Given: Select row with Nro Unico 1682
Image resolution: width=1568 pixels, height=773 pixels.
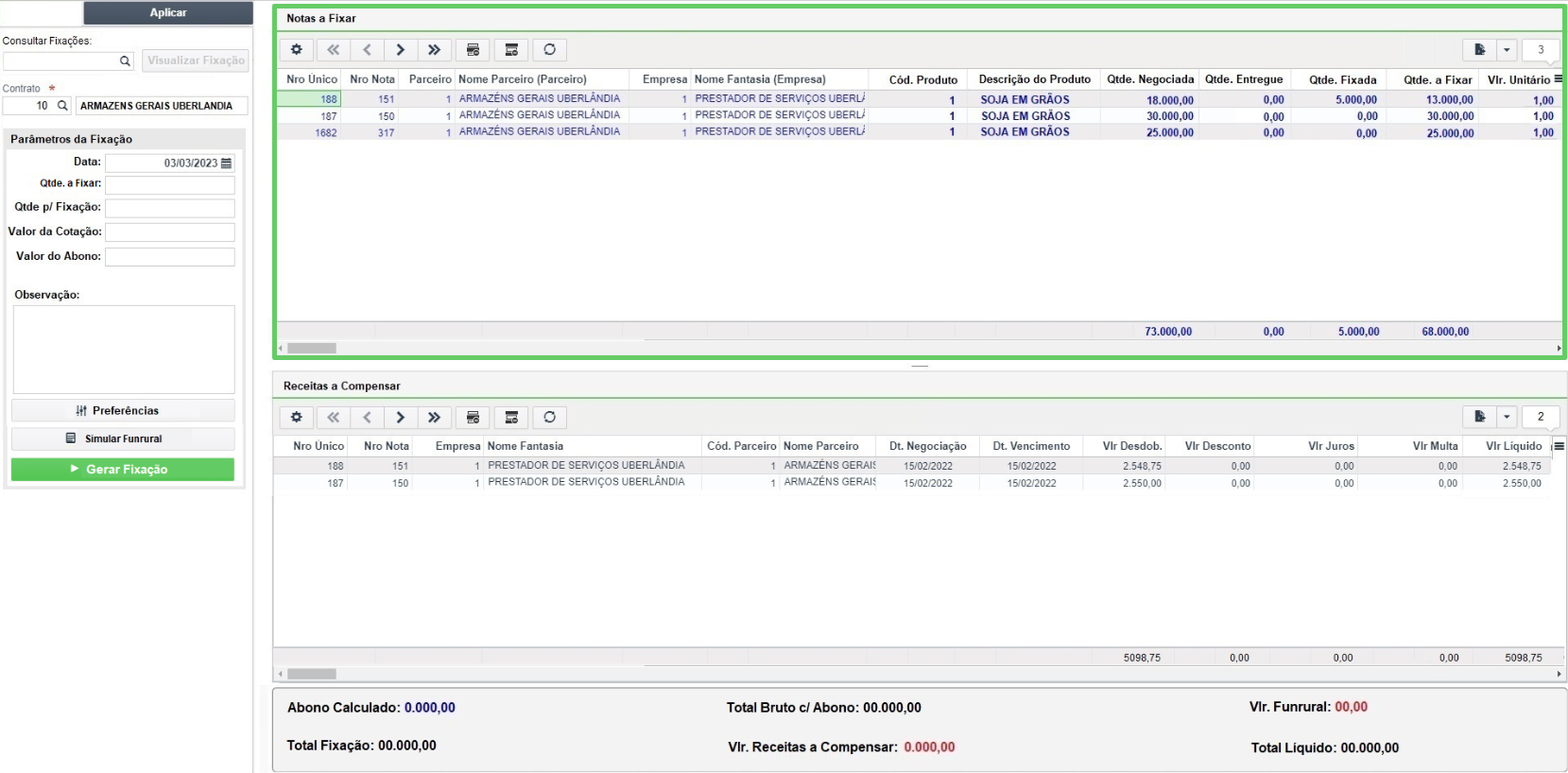Looking at the screenshot, I should 919,132.
